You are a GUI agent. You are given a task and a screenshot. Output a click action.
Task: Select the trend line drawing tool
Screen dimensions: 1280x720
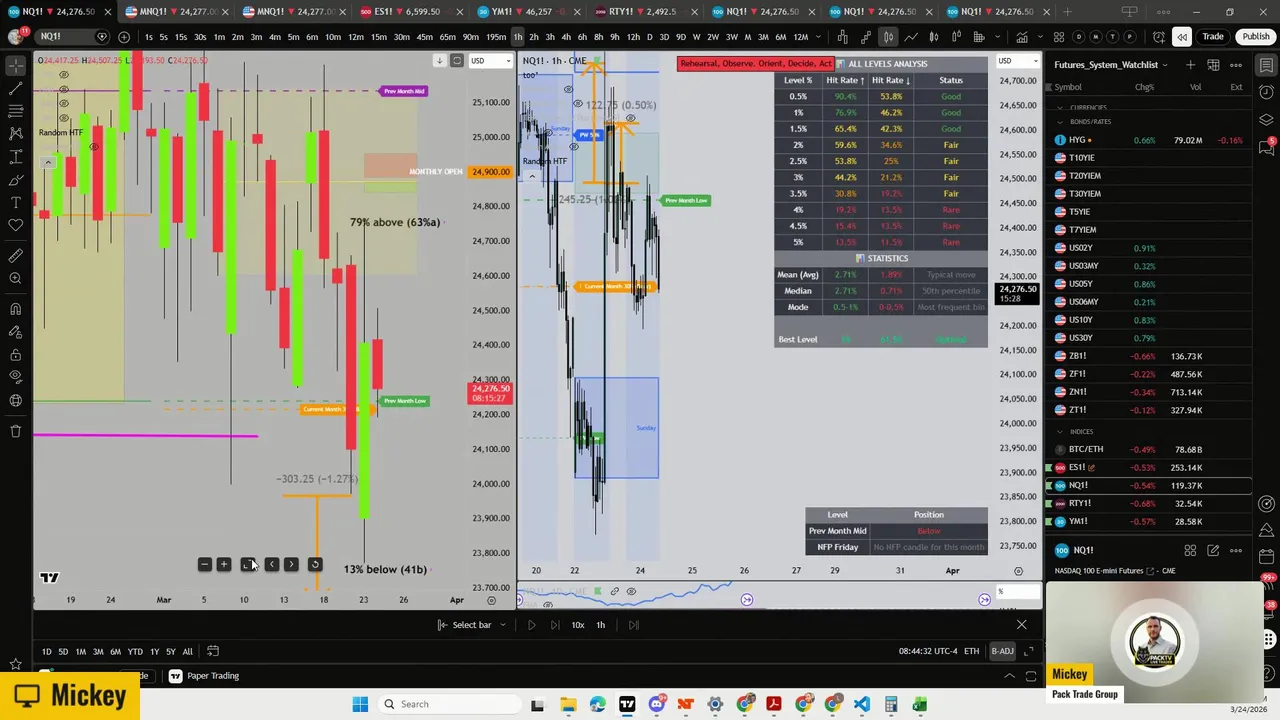pyautogui.click(x=15, y=89)
